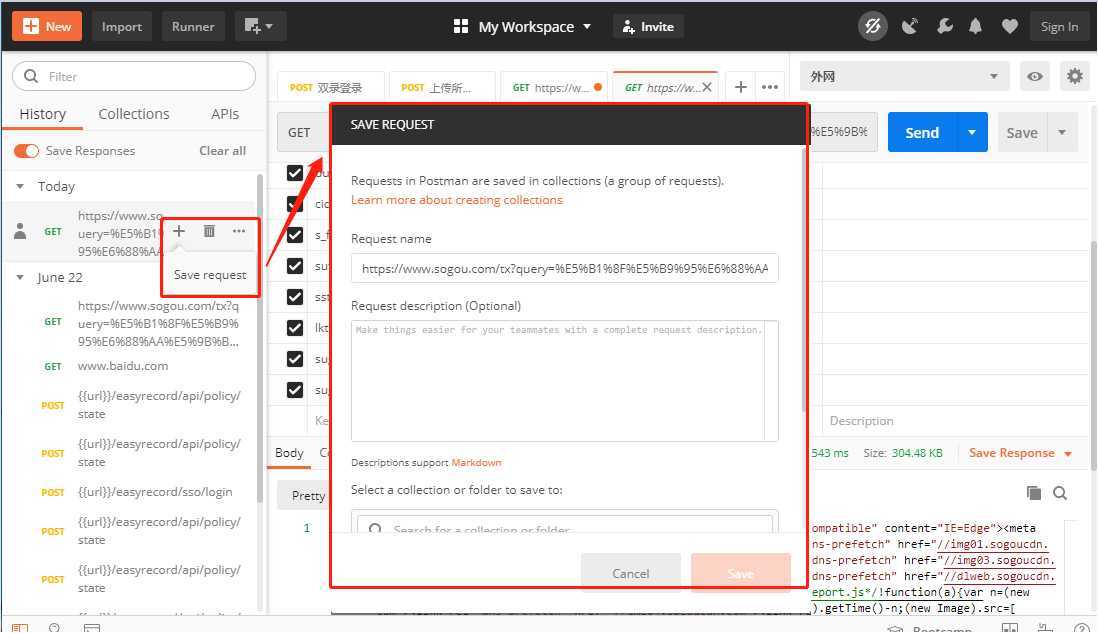Screen dimensions: 1098x633
Task: Uncheck the first query parameter checkbox
Action: tap(295, 173)
